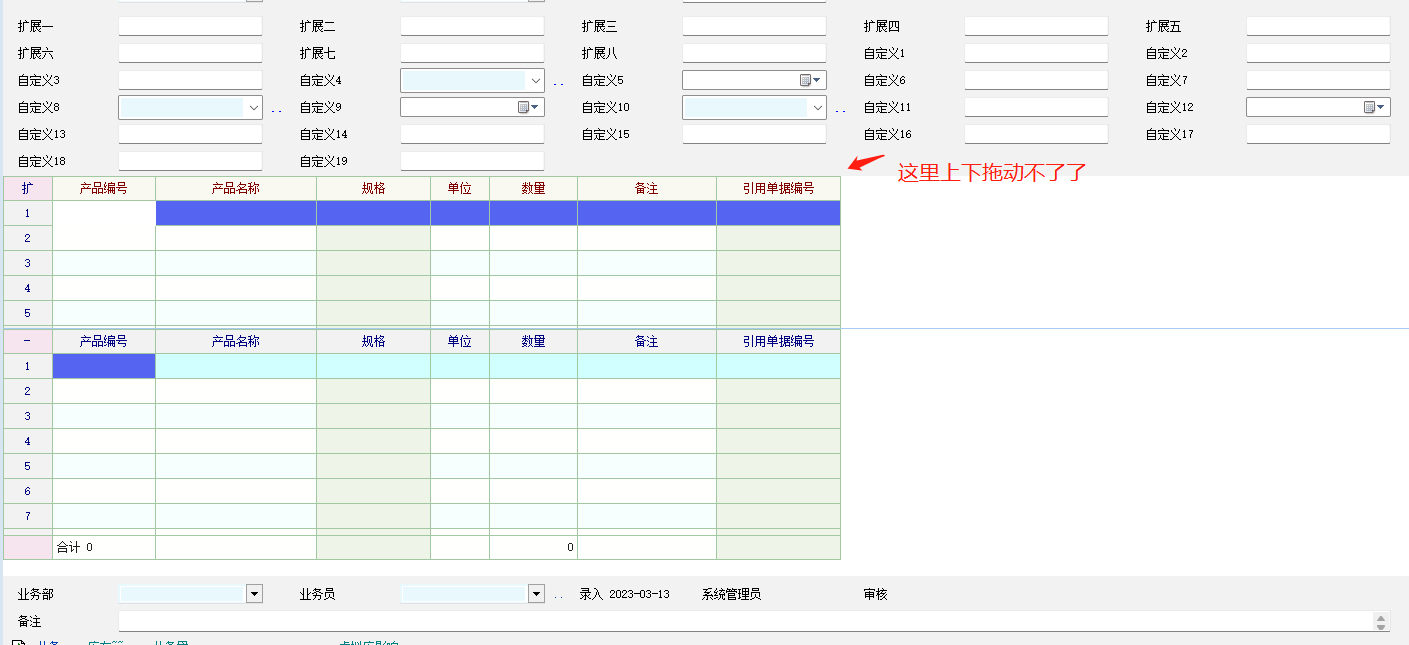Click the 扩展一 input field
This screenshot has height=645, width=1409.
pyautogui.click(x=190, y=26)
